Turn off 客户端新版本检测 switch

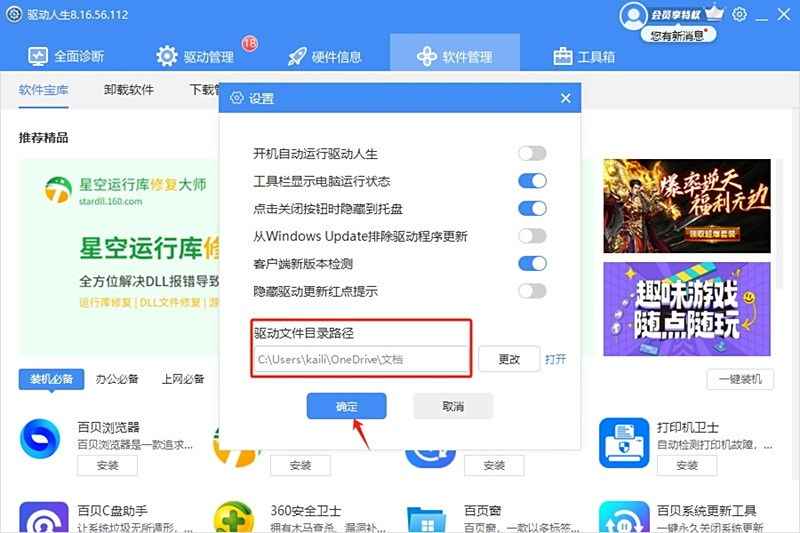point(532,263)
